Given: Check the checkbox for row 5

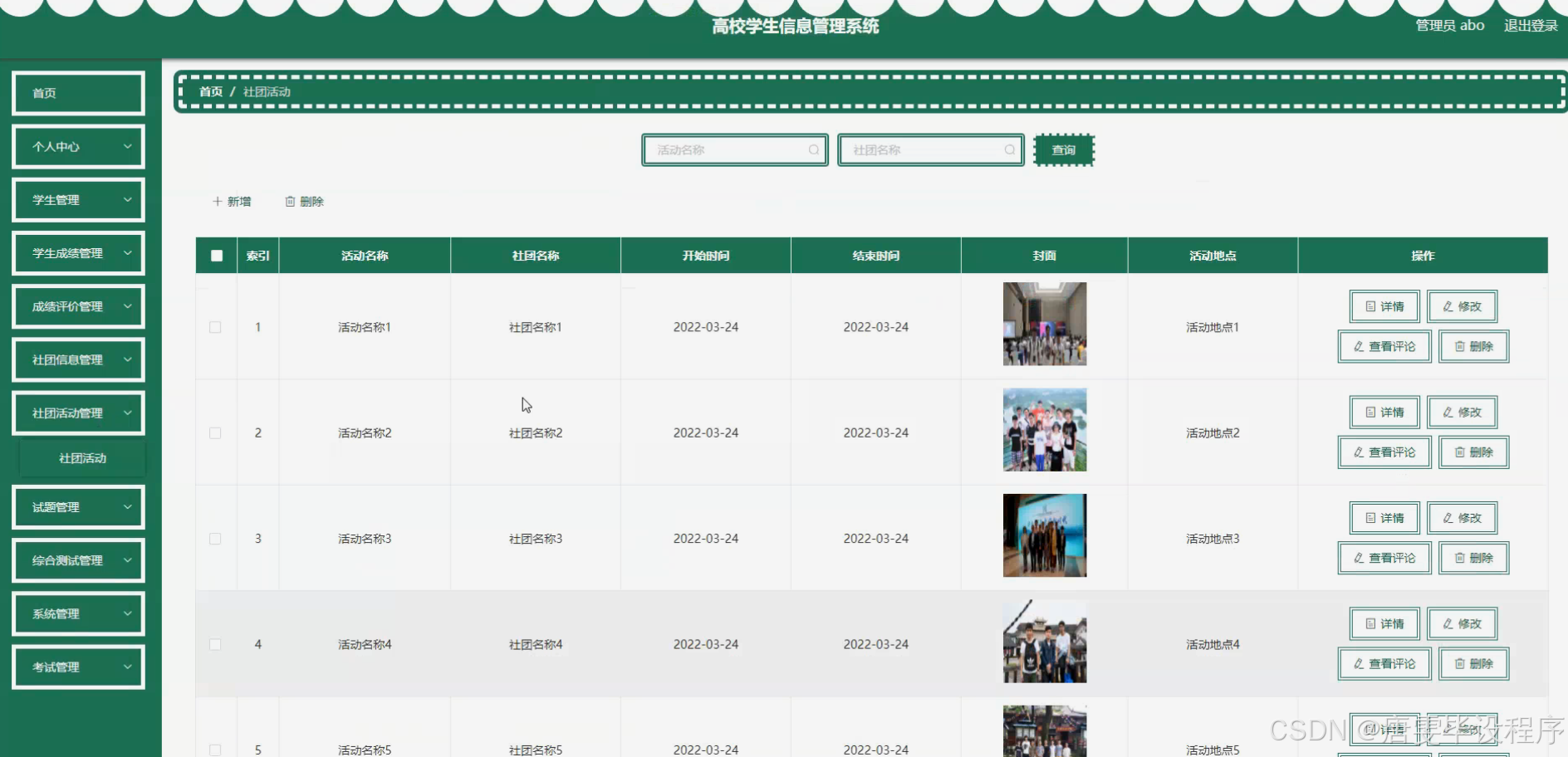Looking at the screenshot, I should coord(215,750).
